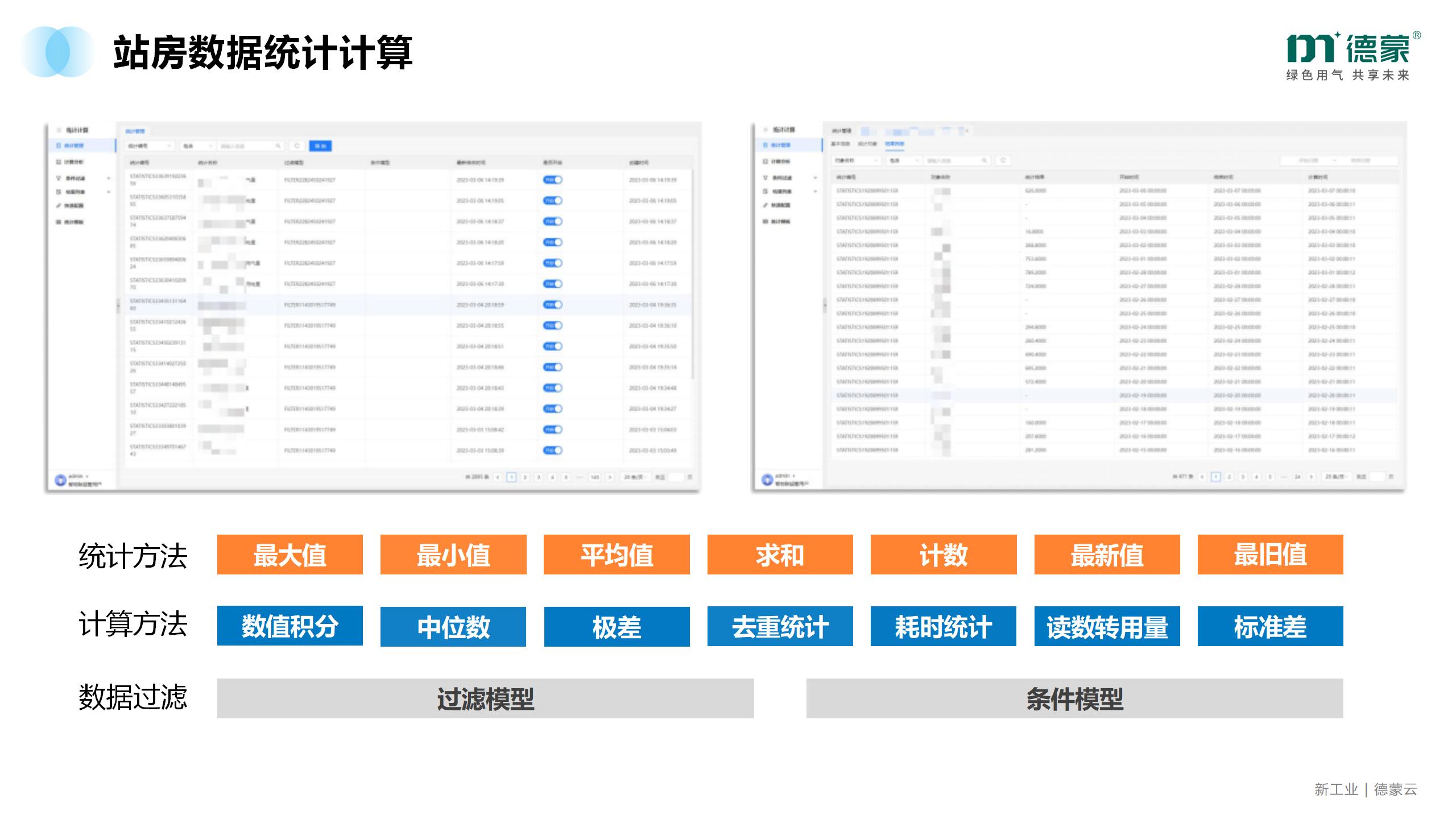
Task: Go to page 2 in left screenshot
Action: click(525, 477)
